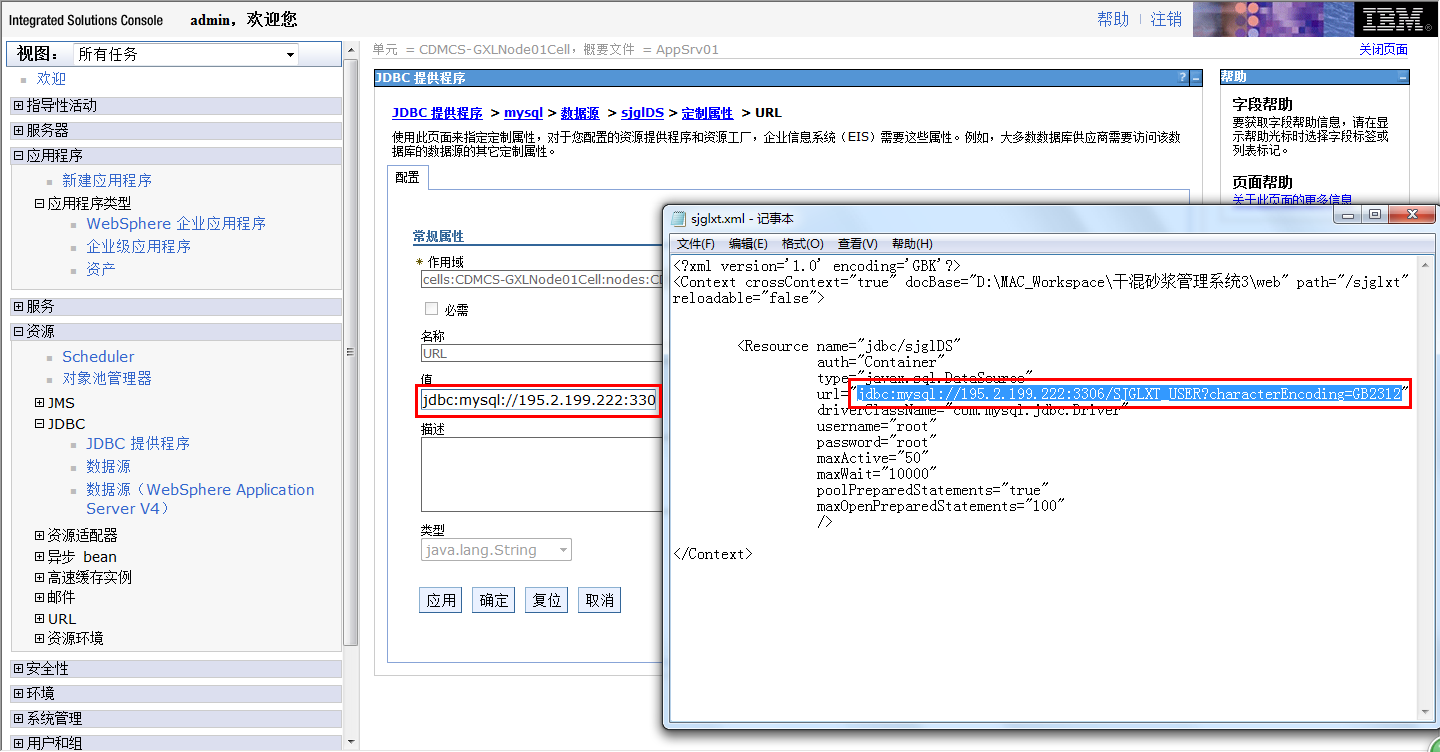Image resolution: width=1440 pixels, height=752 pixels.
Task: Open the 帮助 link in top banner
Action: click(1113, 19)
